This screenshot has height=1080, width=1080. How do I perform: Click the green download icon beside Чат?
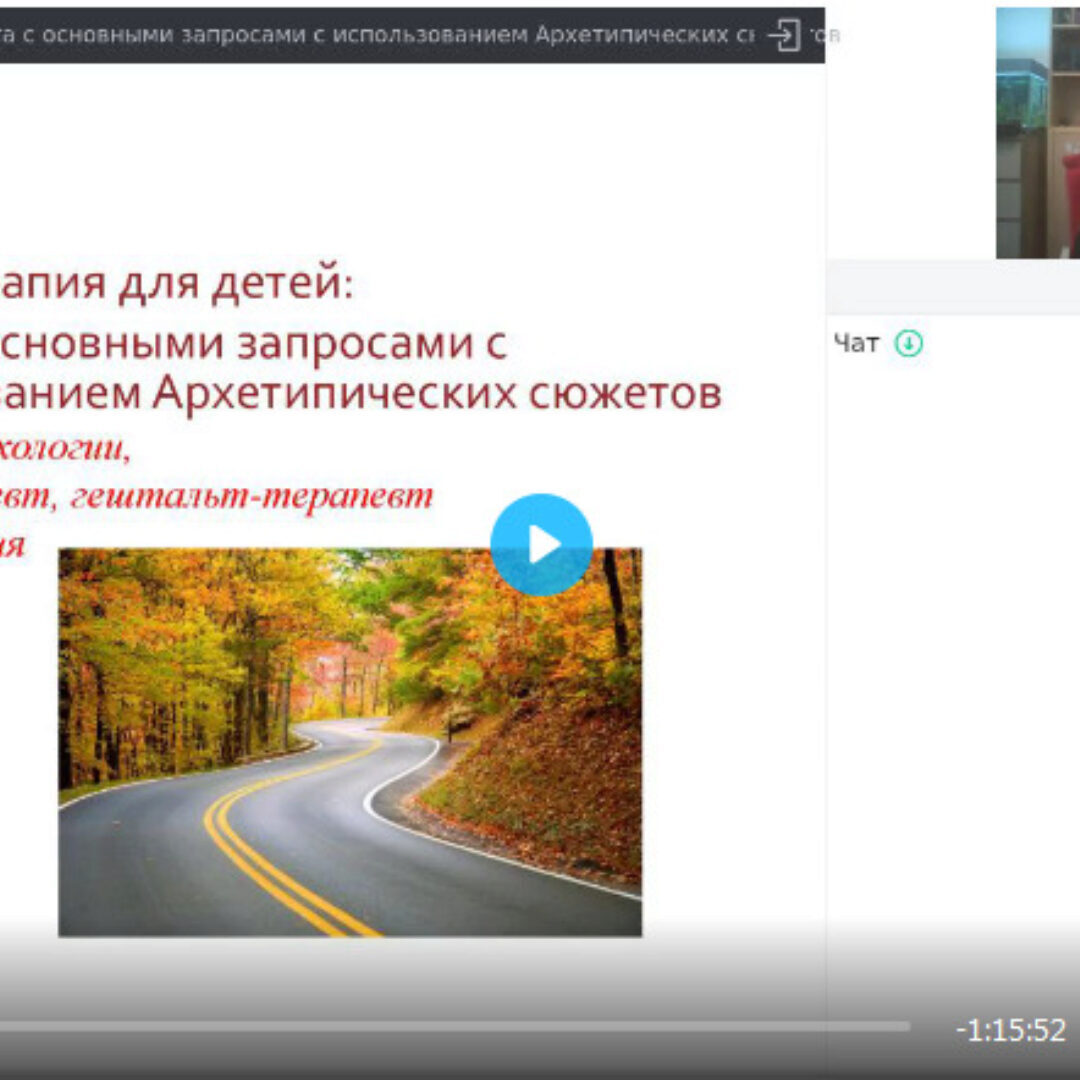click(x=908, y=344)
